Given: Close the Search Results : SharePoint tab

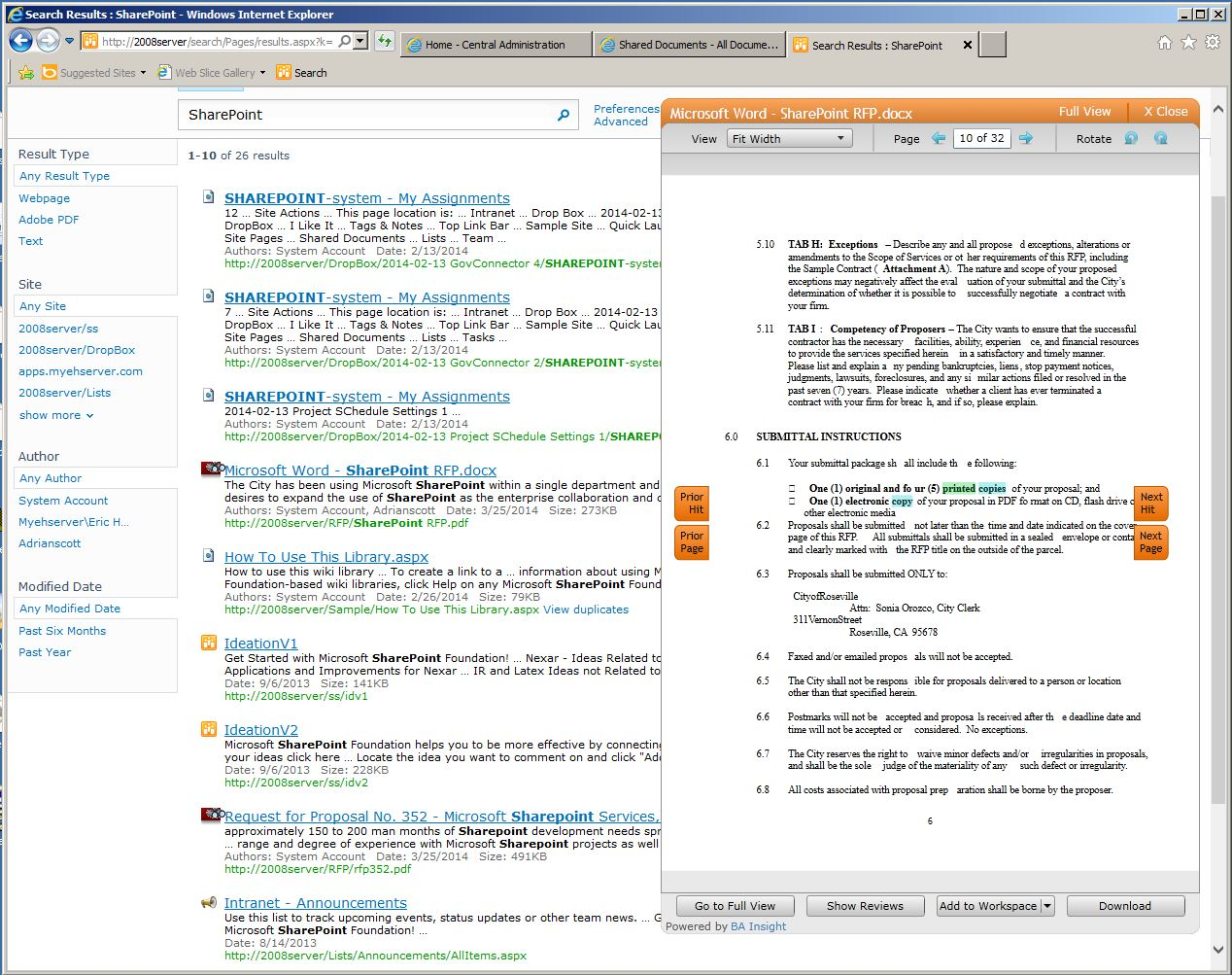Looking at the screenshot, I should [x=968, y=45].
